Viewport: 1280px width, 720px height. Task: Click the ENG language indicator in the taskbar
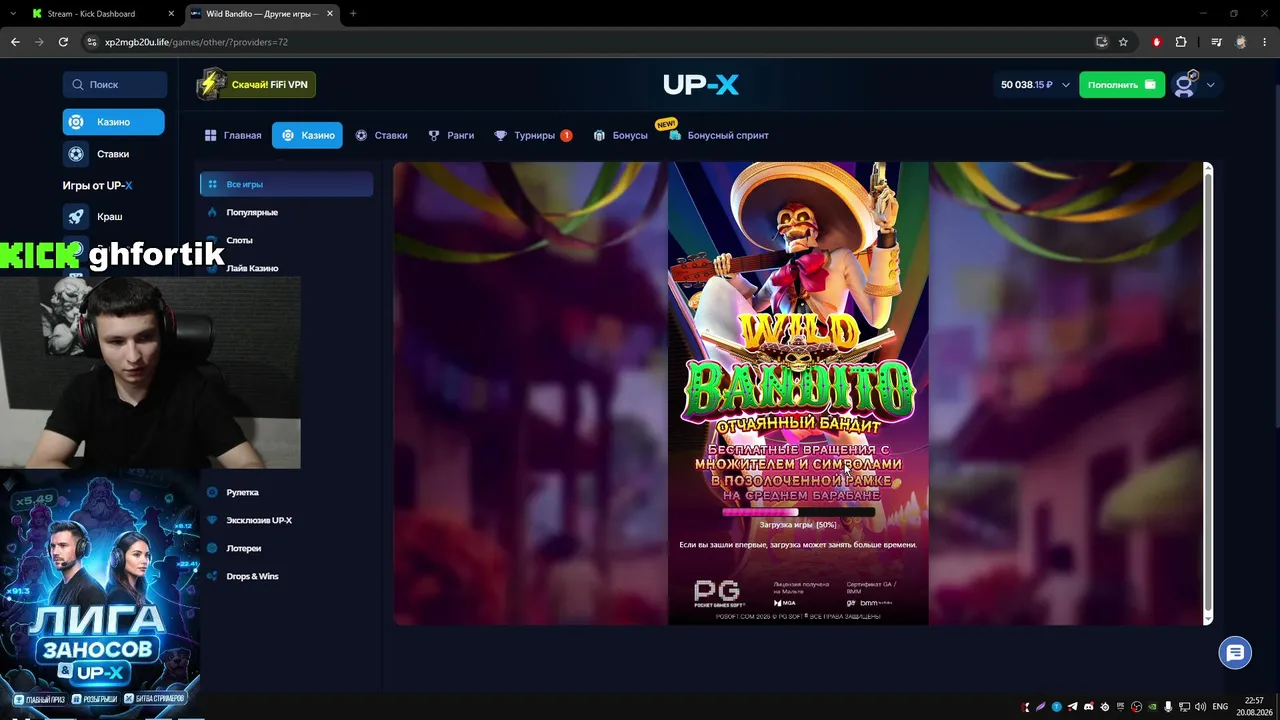click(1220, 707)
